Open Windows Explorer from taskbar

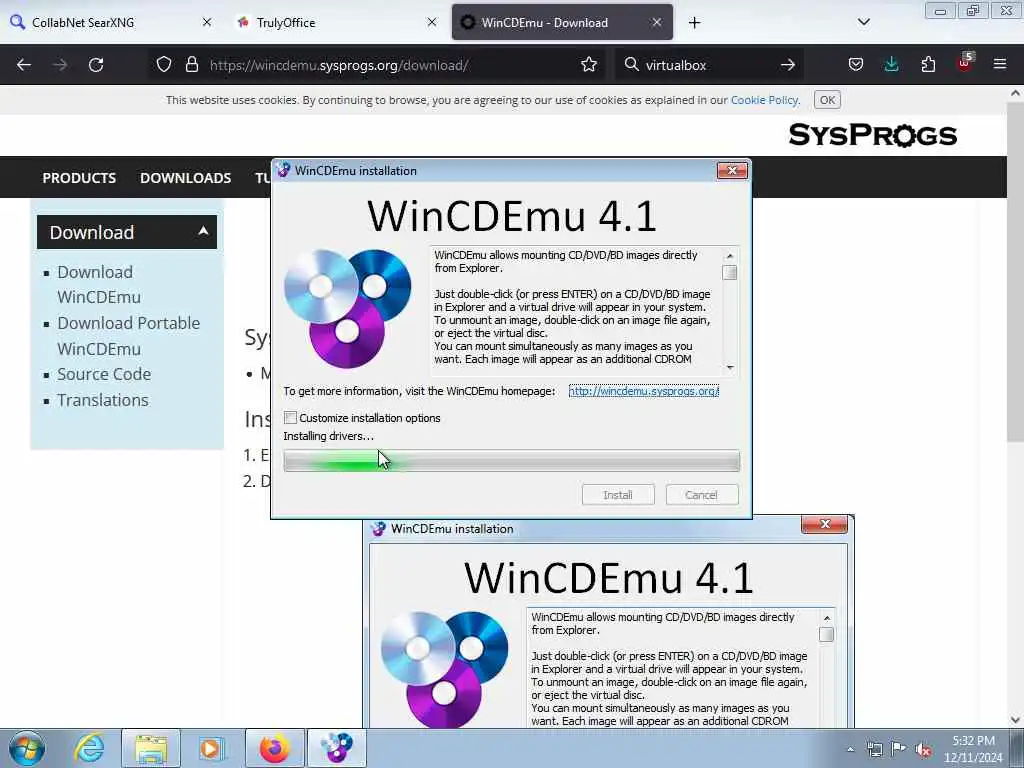tap(151, 748)
